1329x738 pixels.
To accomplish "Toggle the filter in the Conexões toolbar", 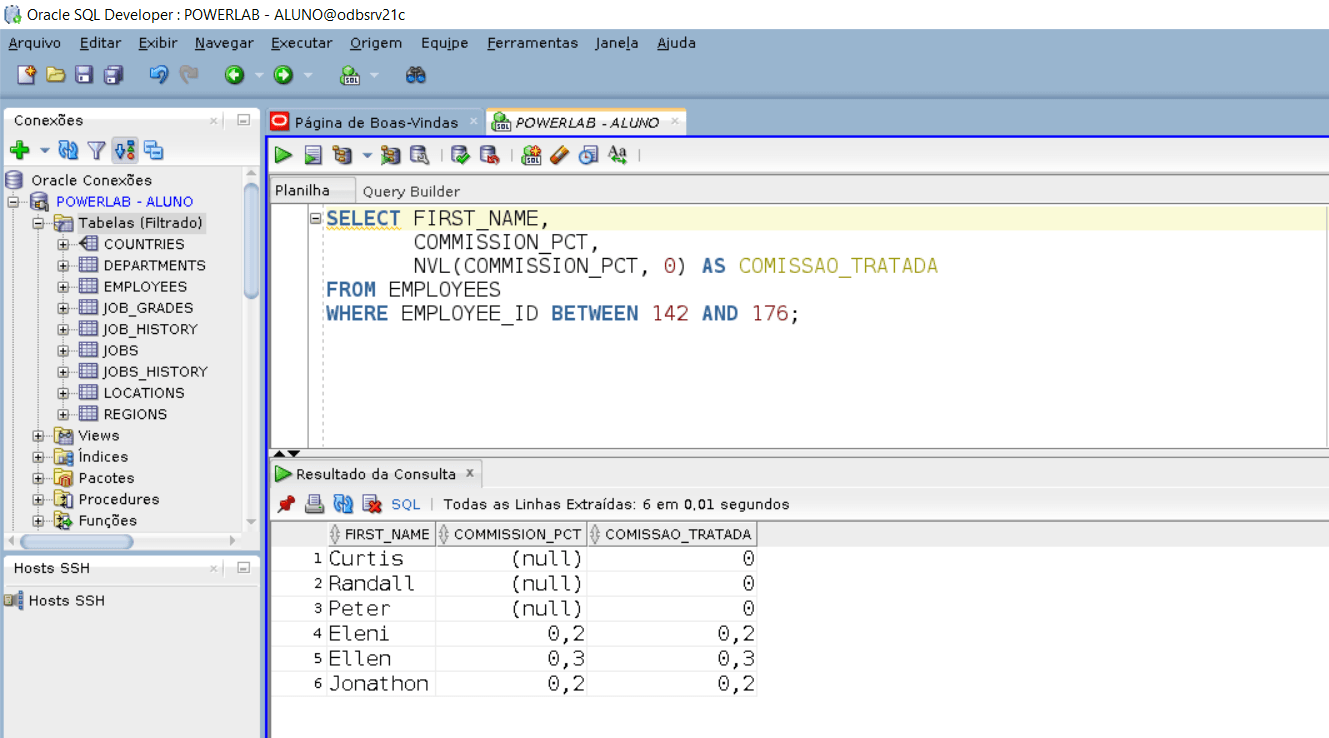I will [93, 150].
